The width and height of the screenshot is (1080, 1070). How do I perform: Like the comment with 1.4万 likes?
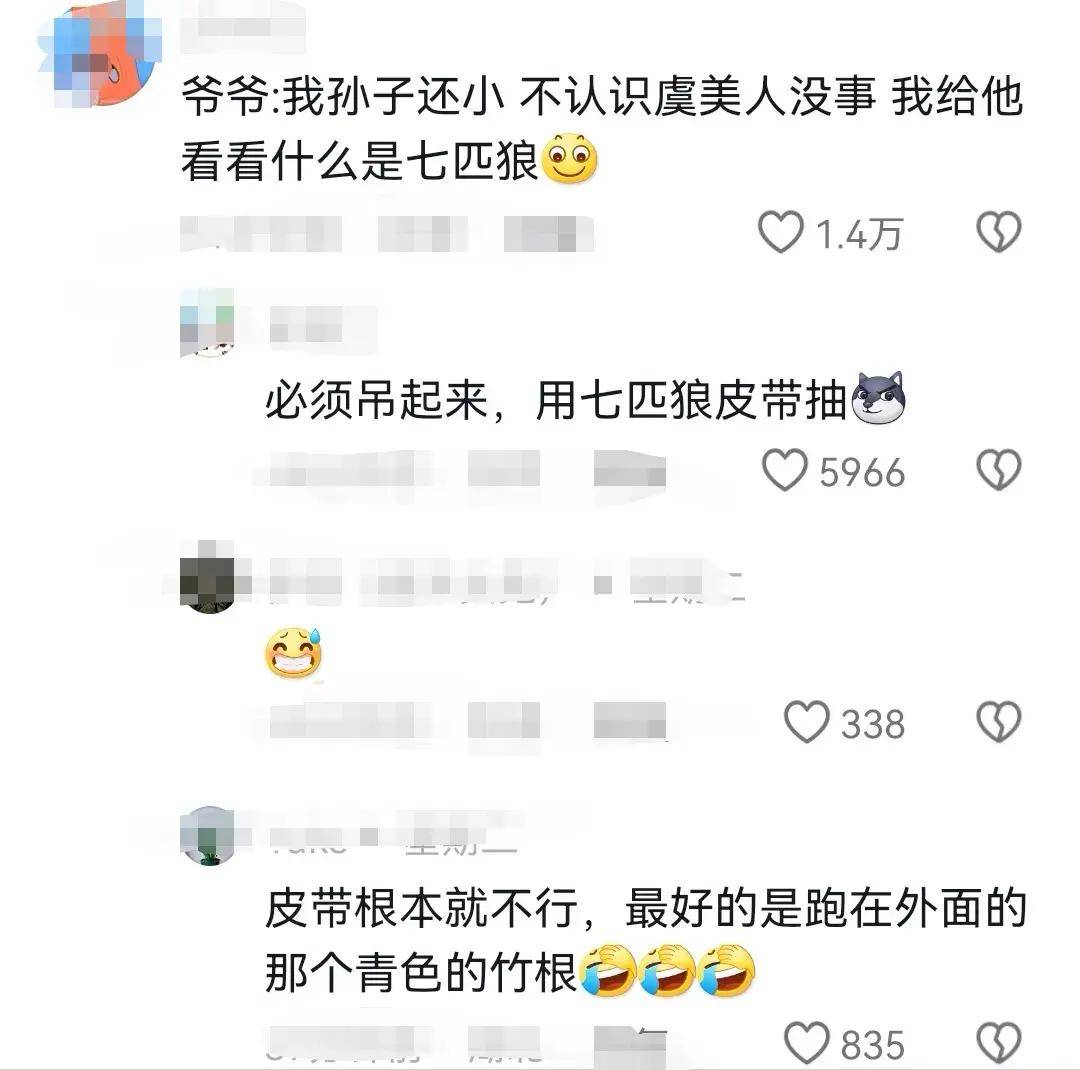point(780,232)
